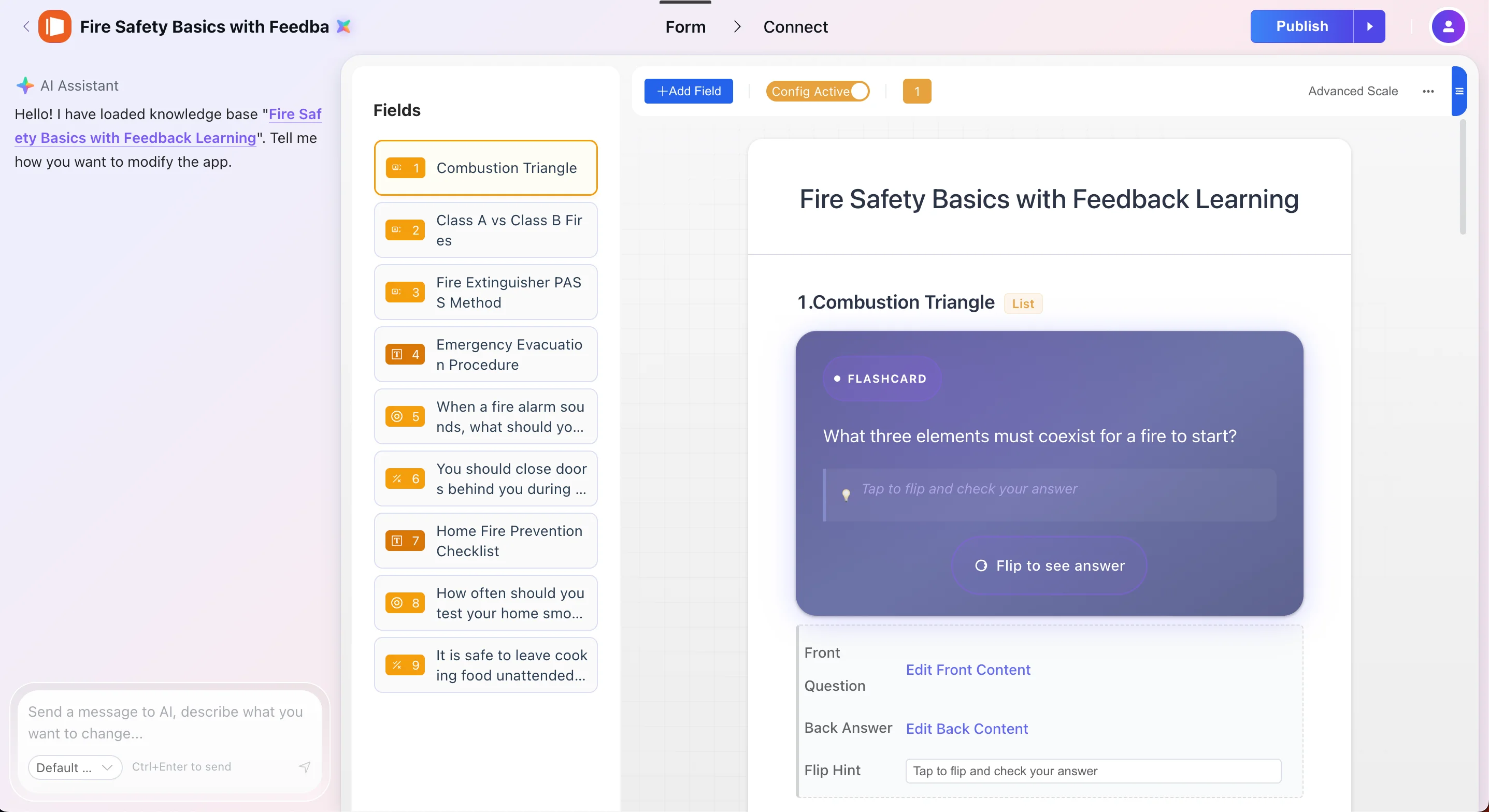Click Advanced Scale option
Viewport: 1489px width, 812px height.
click(1353, 91)
